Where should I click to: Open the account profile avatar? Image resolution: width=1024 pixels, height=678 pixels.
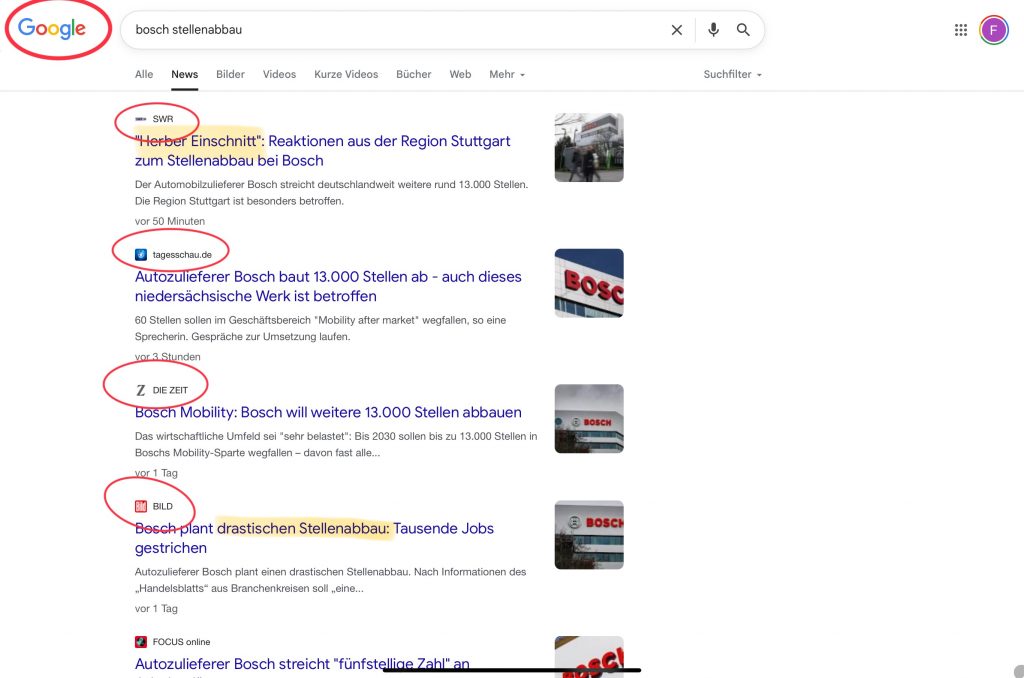(x=993, y=30)
